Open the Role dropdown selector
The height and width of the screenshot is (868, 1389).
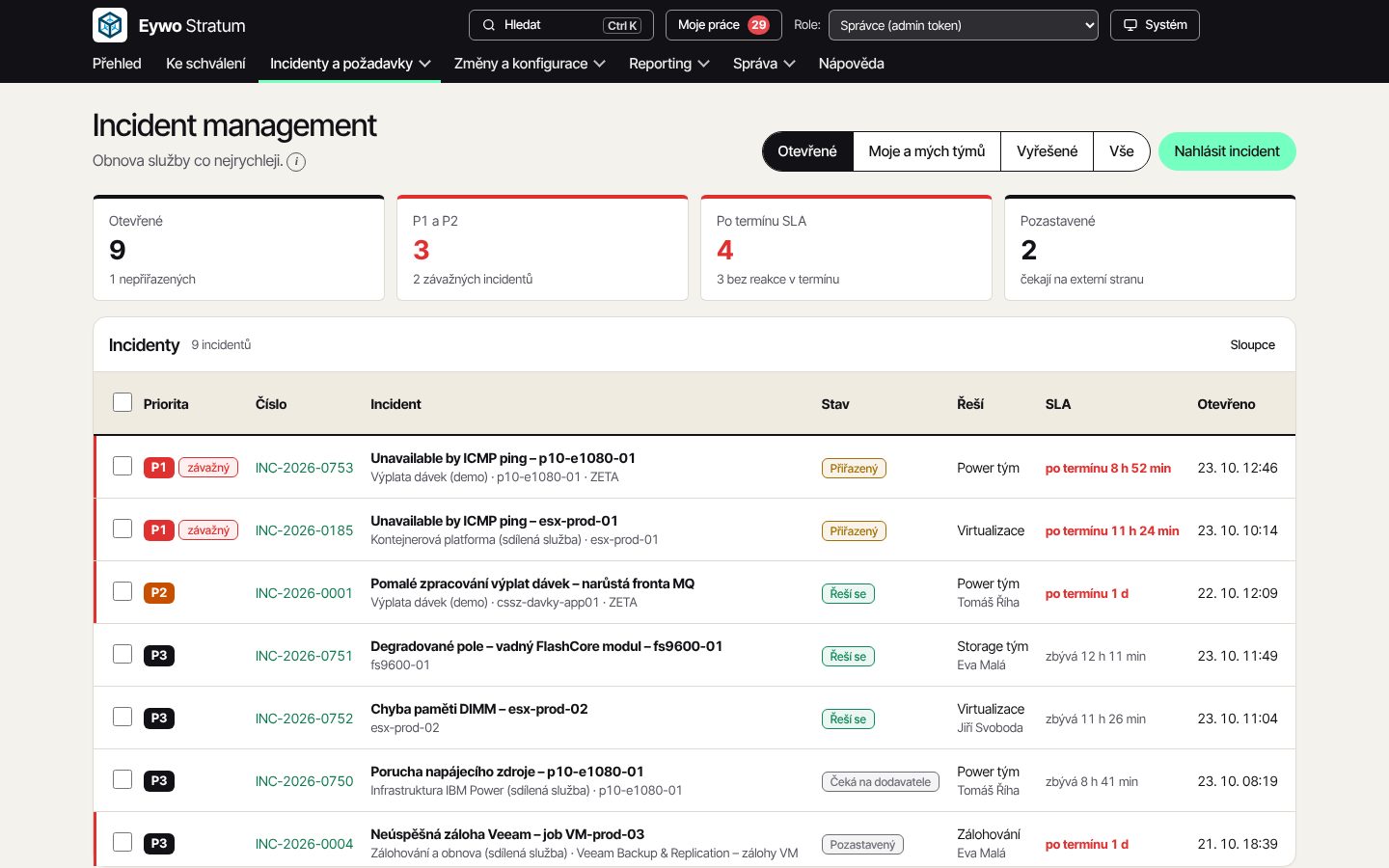(963, 25)
